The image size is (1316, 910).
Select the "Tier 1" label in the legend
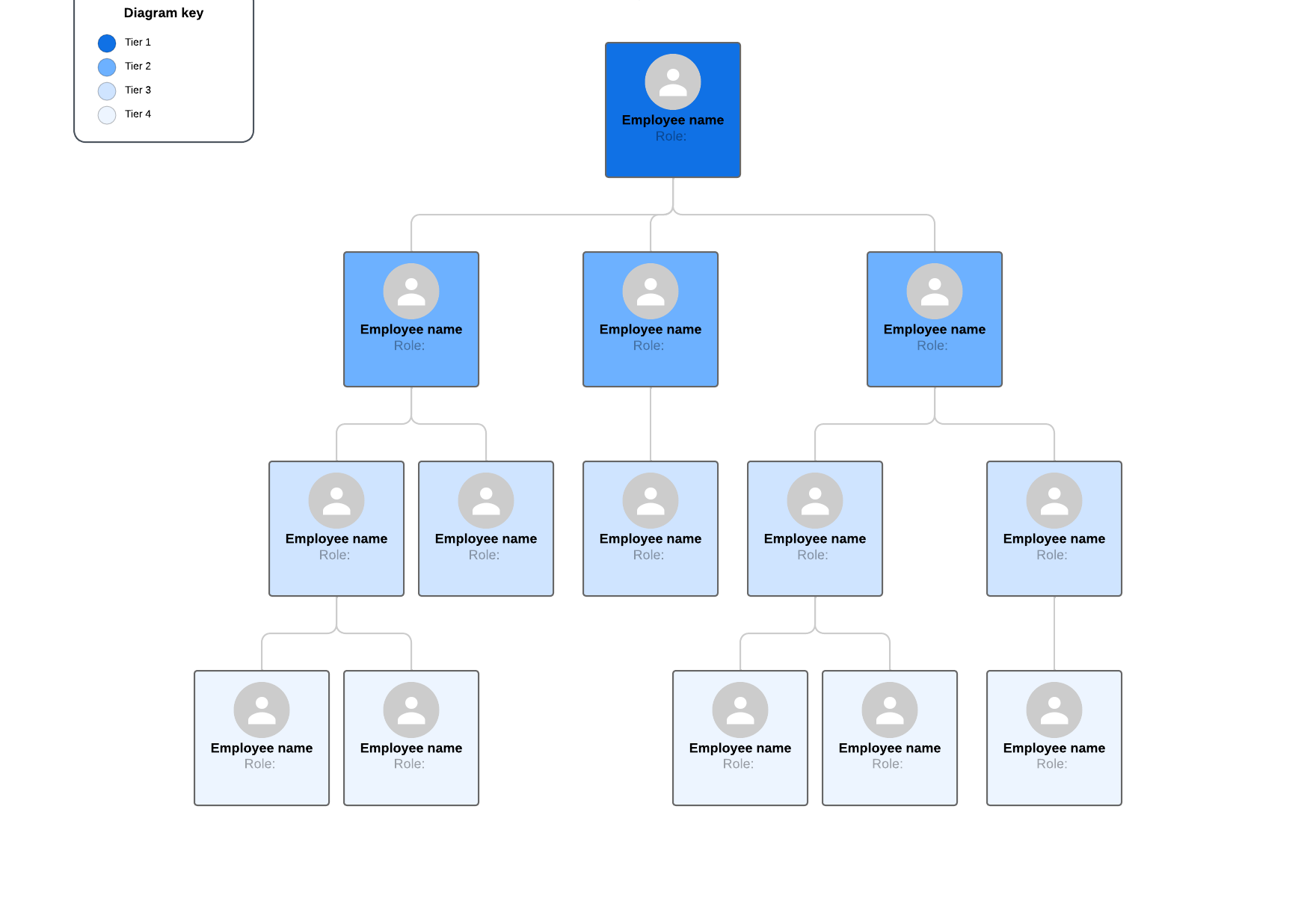[x=138, y=43]
